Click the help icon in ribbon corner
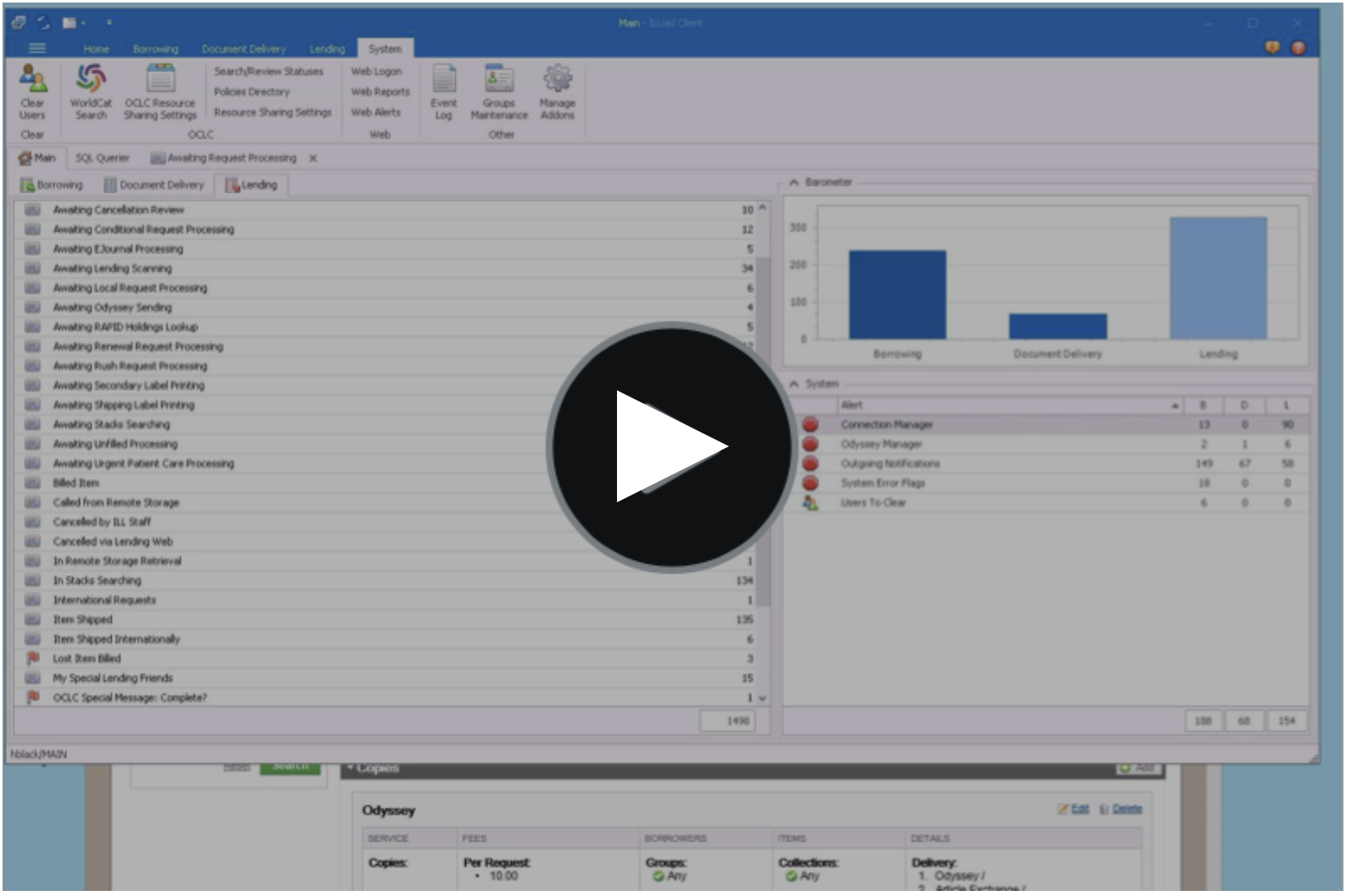1346x896 pixels. click(x=1298, y=48)
